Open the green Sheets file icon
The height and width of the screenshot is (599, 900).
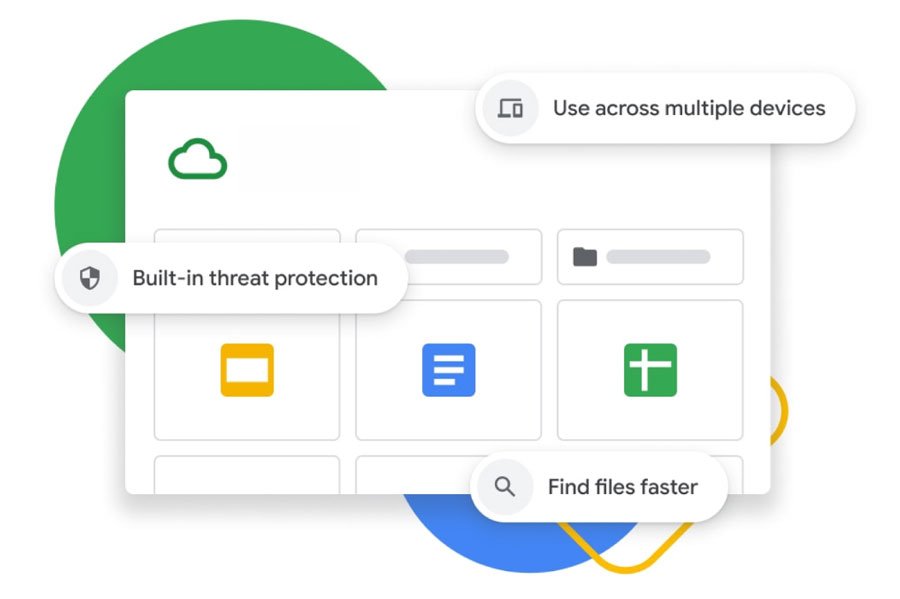coord(650,370)
